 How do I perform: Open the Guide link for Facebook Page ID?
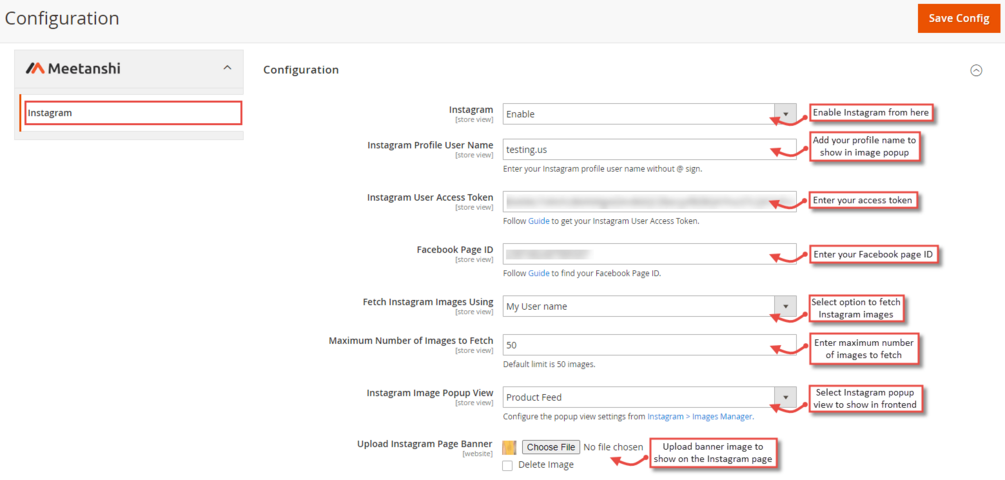(x=538, y=273)
